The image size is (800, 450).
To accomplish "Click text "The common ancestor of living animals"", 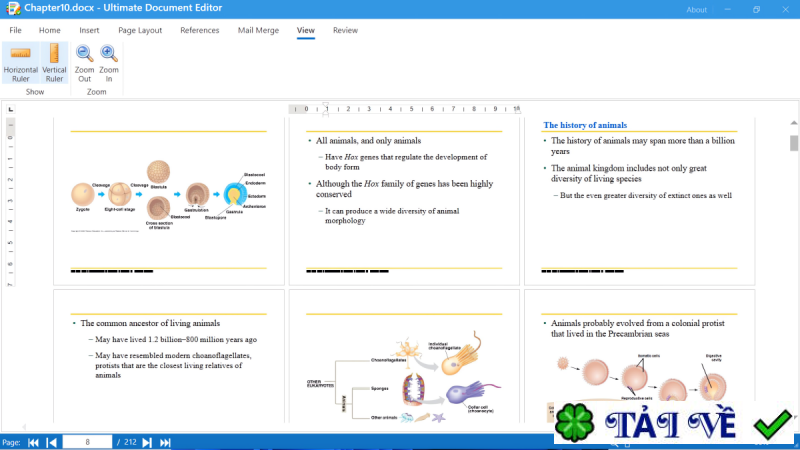I will [150, 323].
